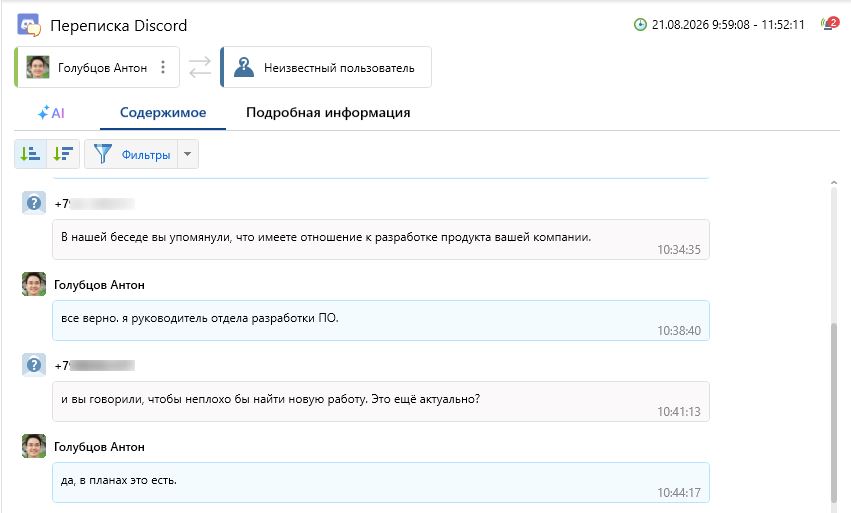Select the message about разработке продукта вашей компании
The height and width of the screenshot is (513, 851).
[380, 239]
